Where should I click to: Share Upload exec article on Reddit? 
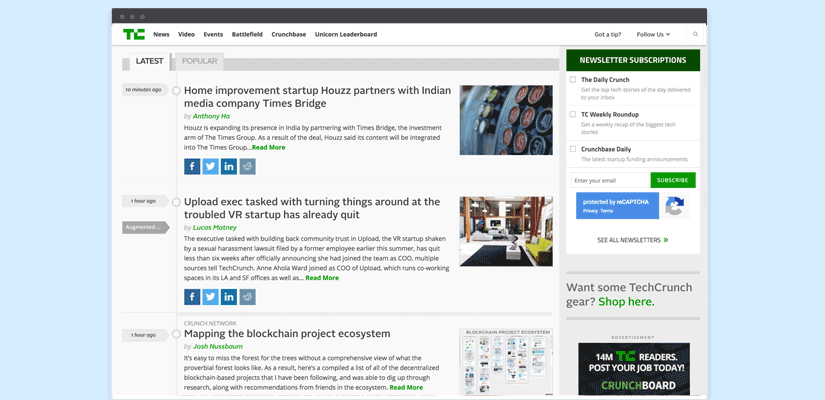pyautogui.click(x=247, y=297)
